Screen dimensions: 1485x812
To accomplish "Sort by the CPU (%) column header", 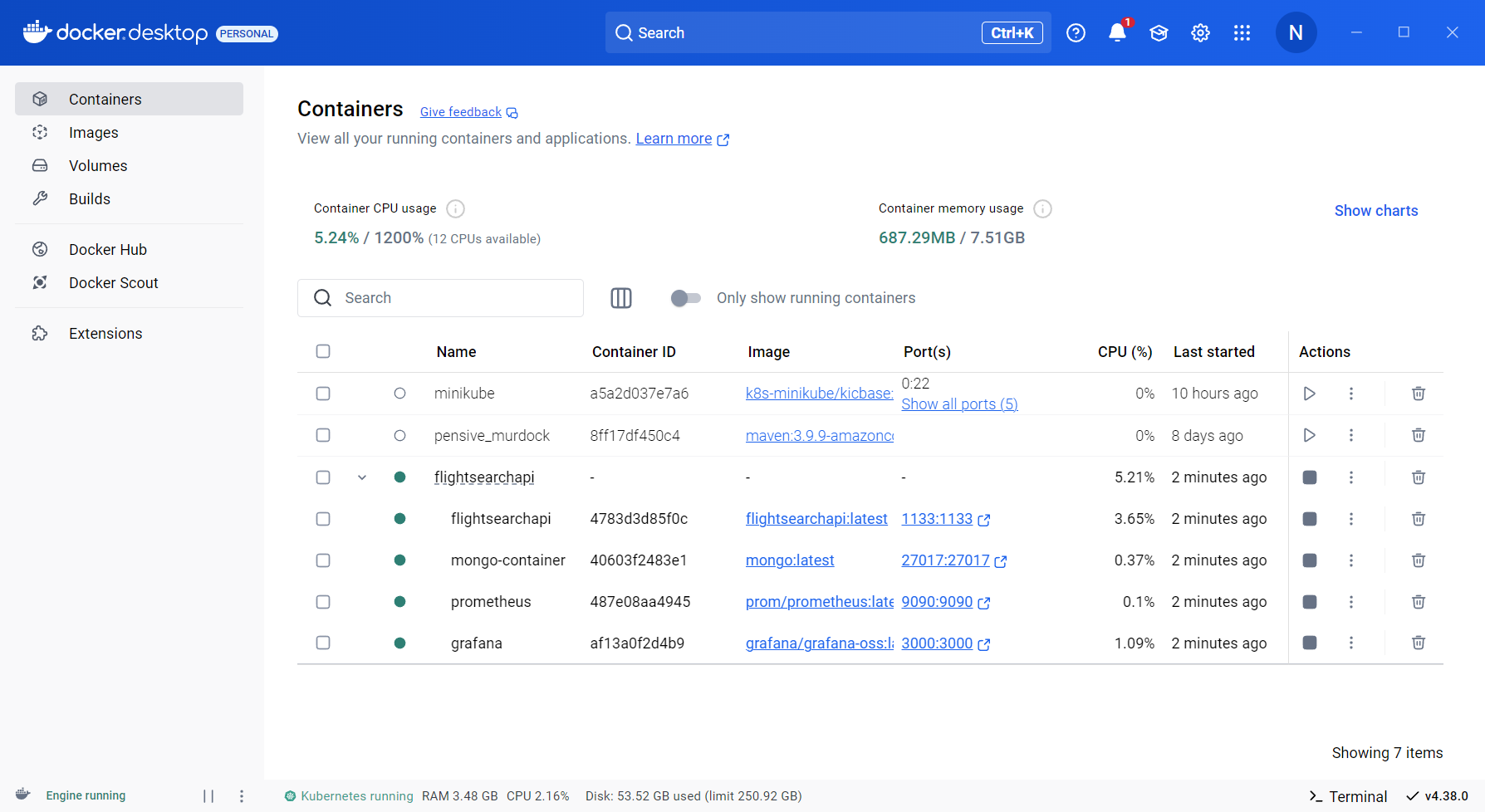I will (1125, 352).
